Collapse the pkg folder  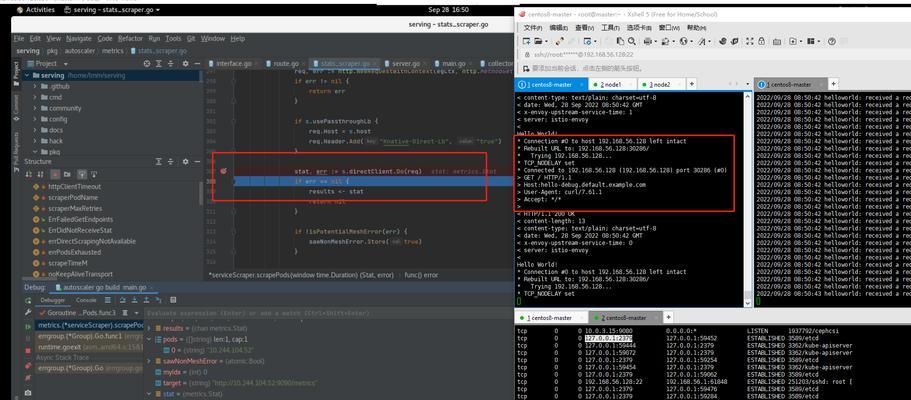[35, 152]
